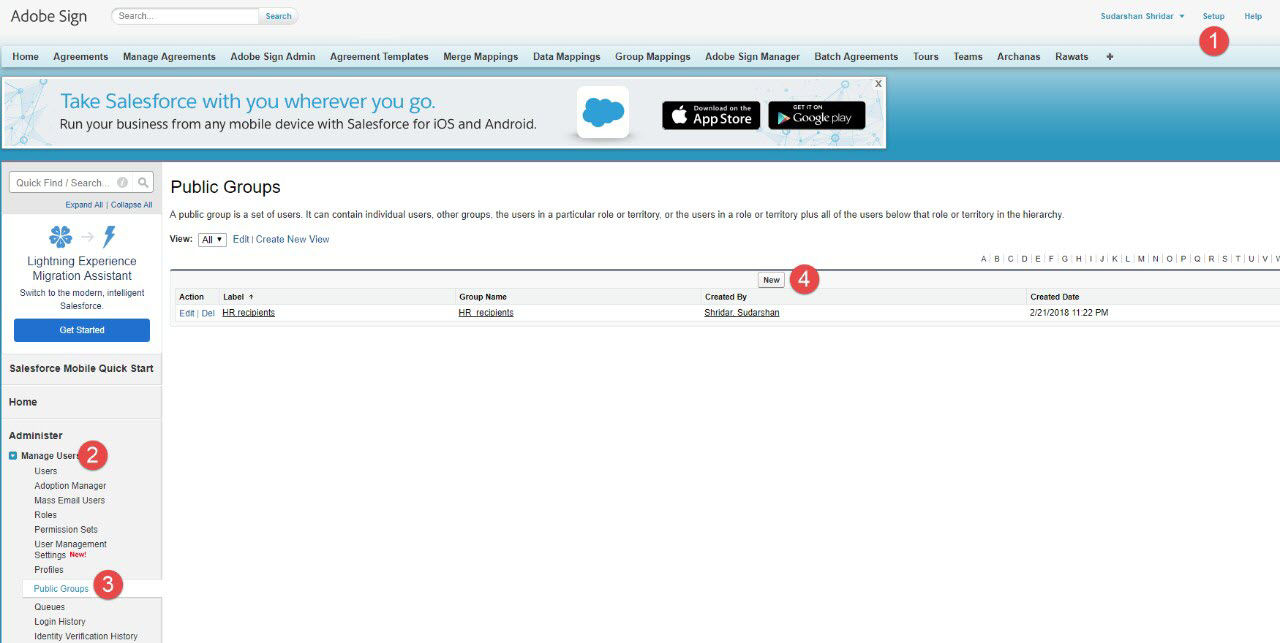Open Profiles in sidebar
1280x643 pixels.
(49, 570)
